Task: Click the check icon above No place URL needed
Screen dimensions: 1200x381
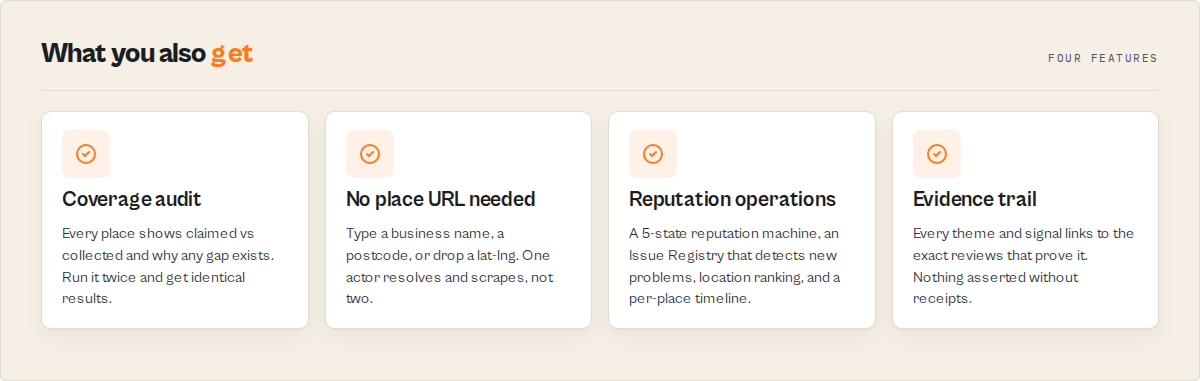Action: tap(370, 154)
